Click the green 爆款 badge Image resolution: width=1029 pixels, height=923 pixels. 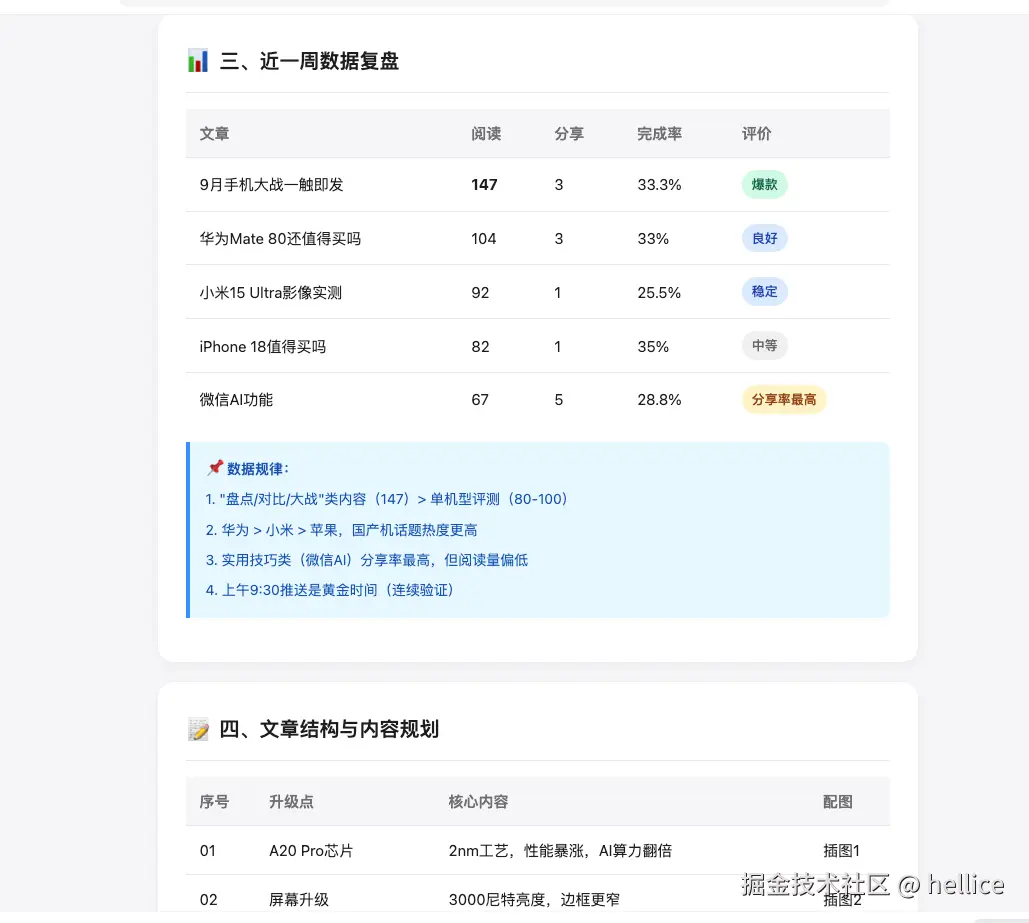[x=765, y=184]
